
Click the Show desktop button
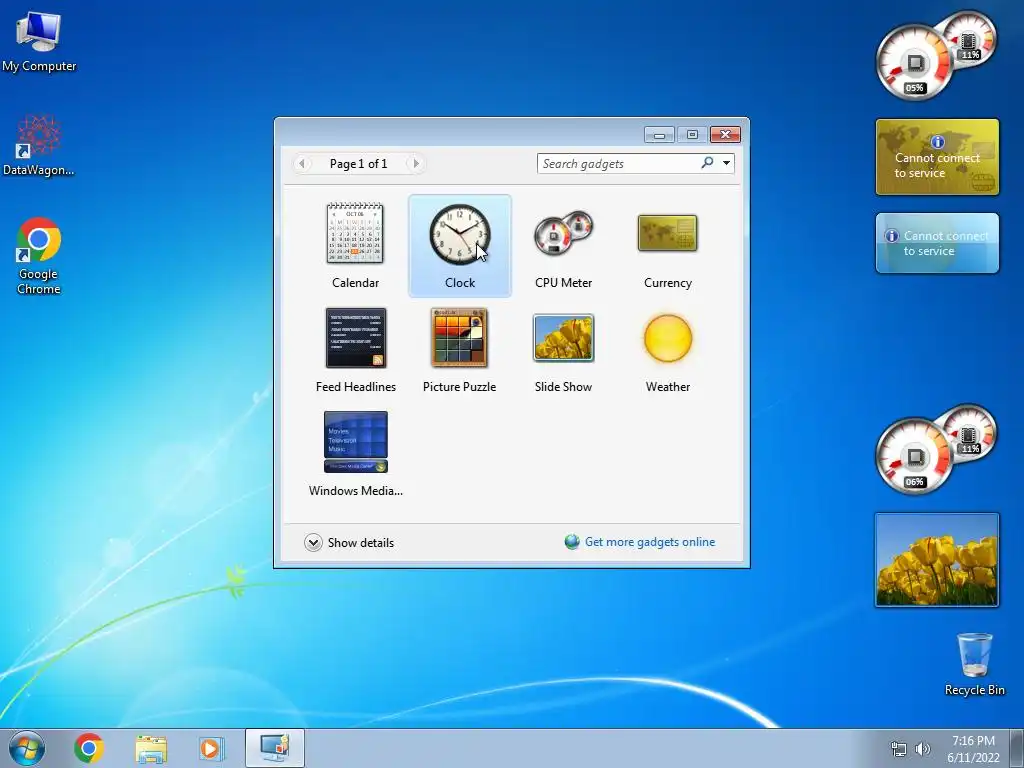click(x=1017, y=748)
